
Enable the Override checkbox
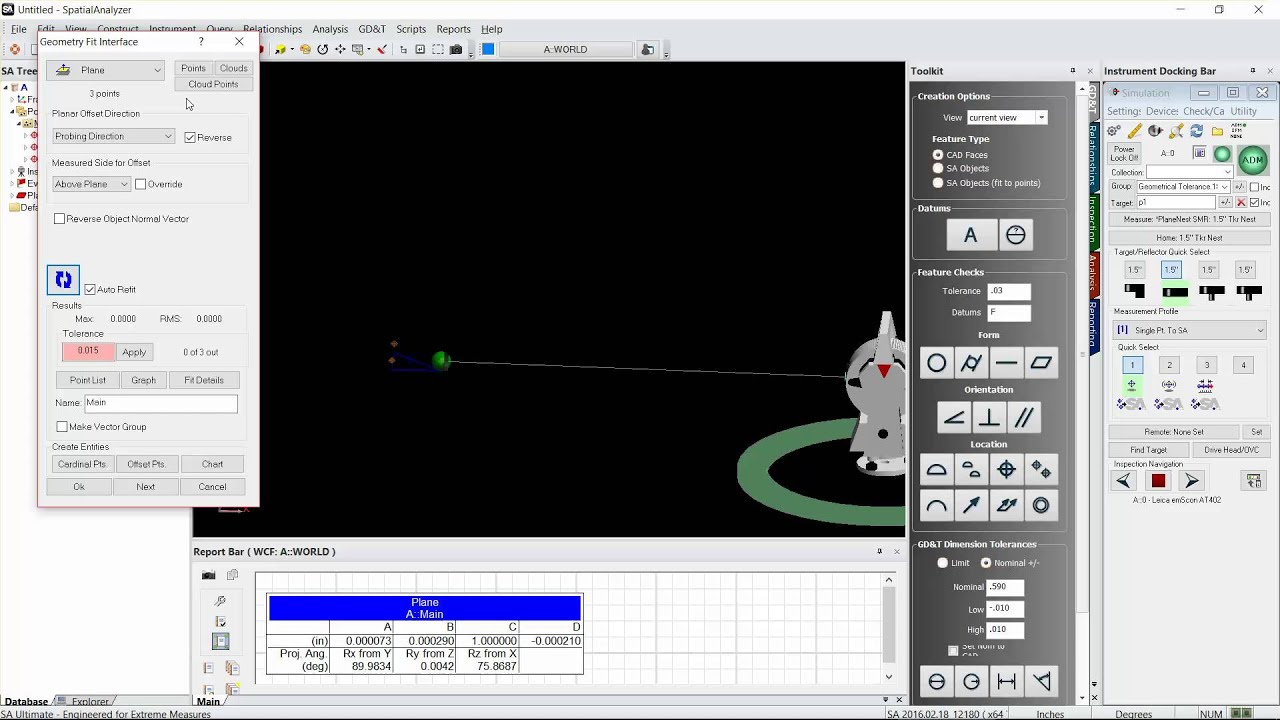[141, 184]
